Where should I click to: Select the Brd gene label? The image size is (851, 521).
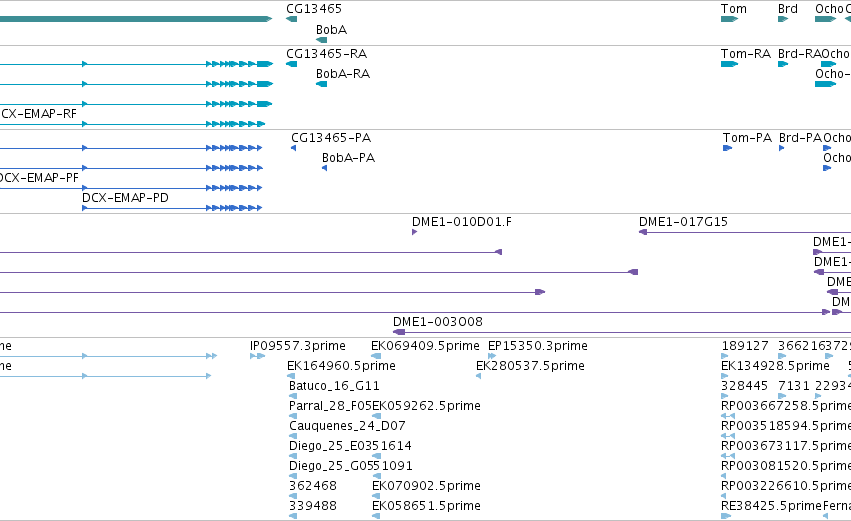[x=788, y=9]
